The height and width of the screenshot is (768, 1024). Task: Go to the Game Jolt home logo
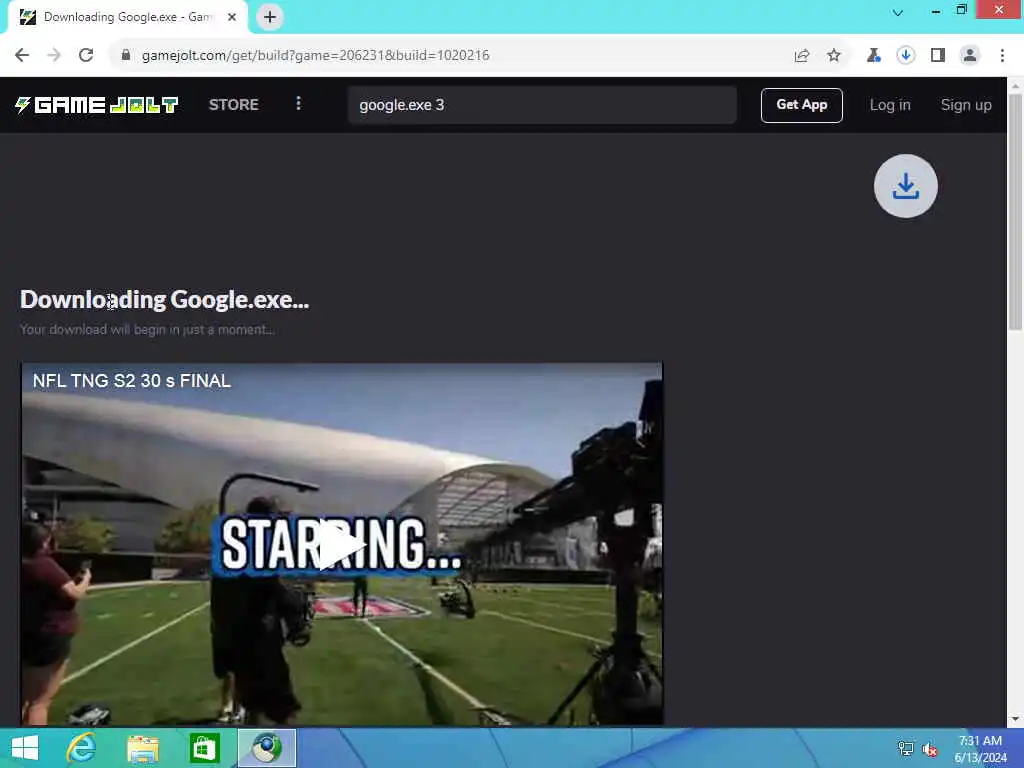click(x=97, y=105)
